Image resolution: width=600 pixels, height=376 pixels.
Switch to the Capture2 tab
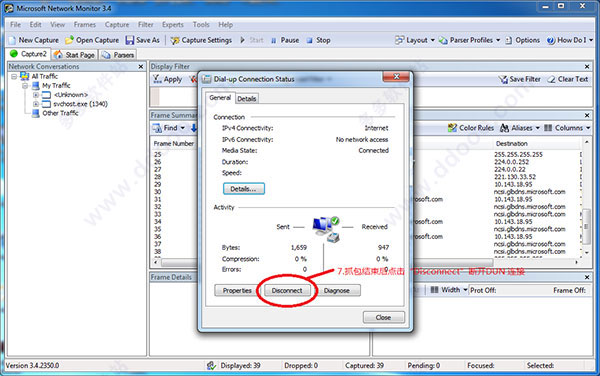pyautogui.click(x=28, y=54)
